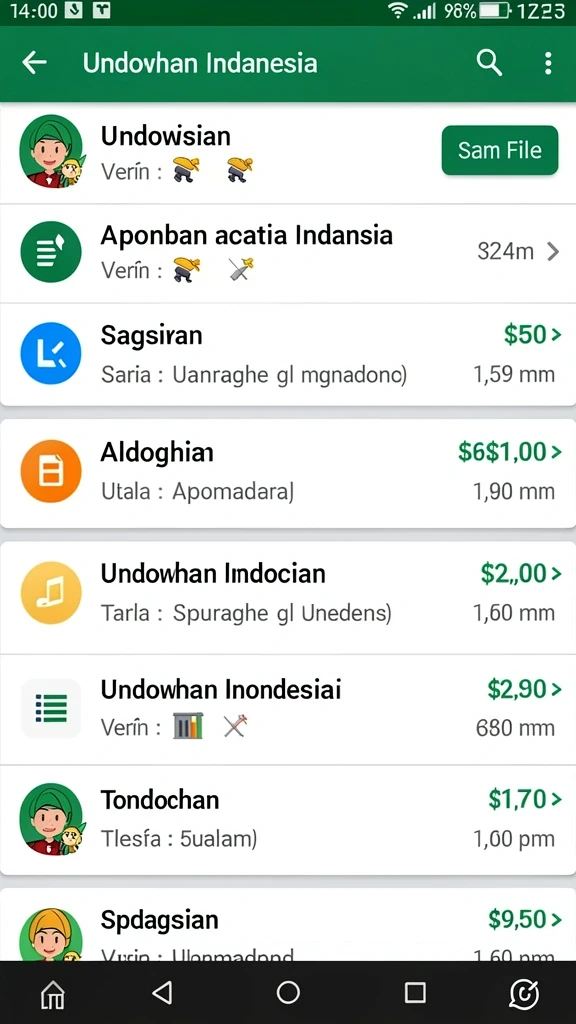Expand the $50 price chevron
576x1024 pixels.
[x=556, y=335]
